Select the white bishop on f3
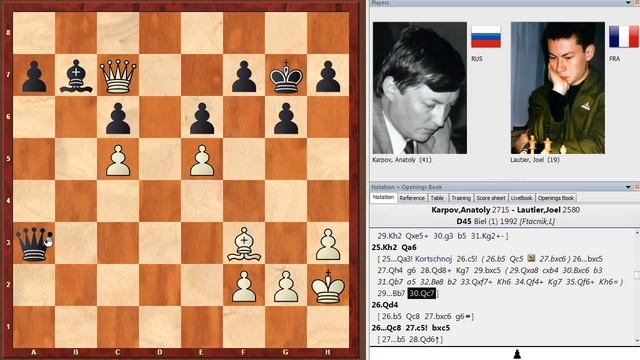Image resolution: width=640 pixels, height=360 pixels. [x=244, y=244]
